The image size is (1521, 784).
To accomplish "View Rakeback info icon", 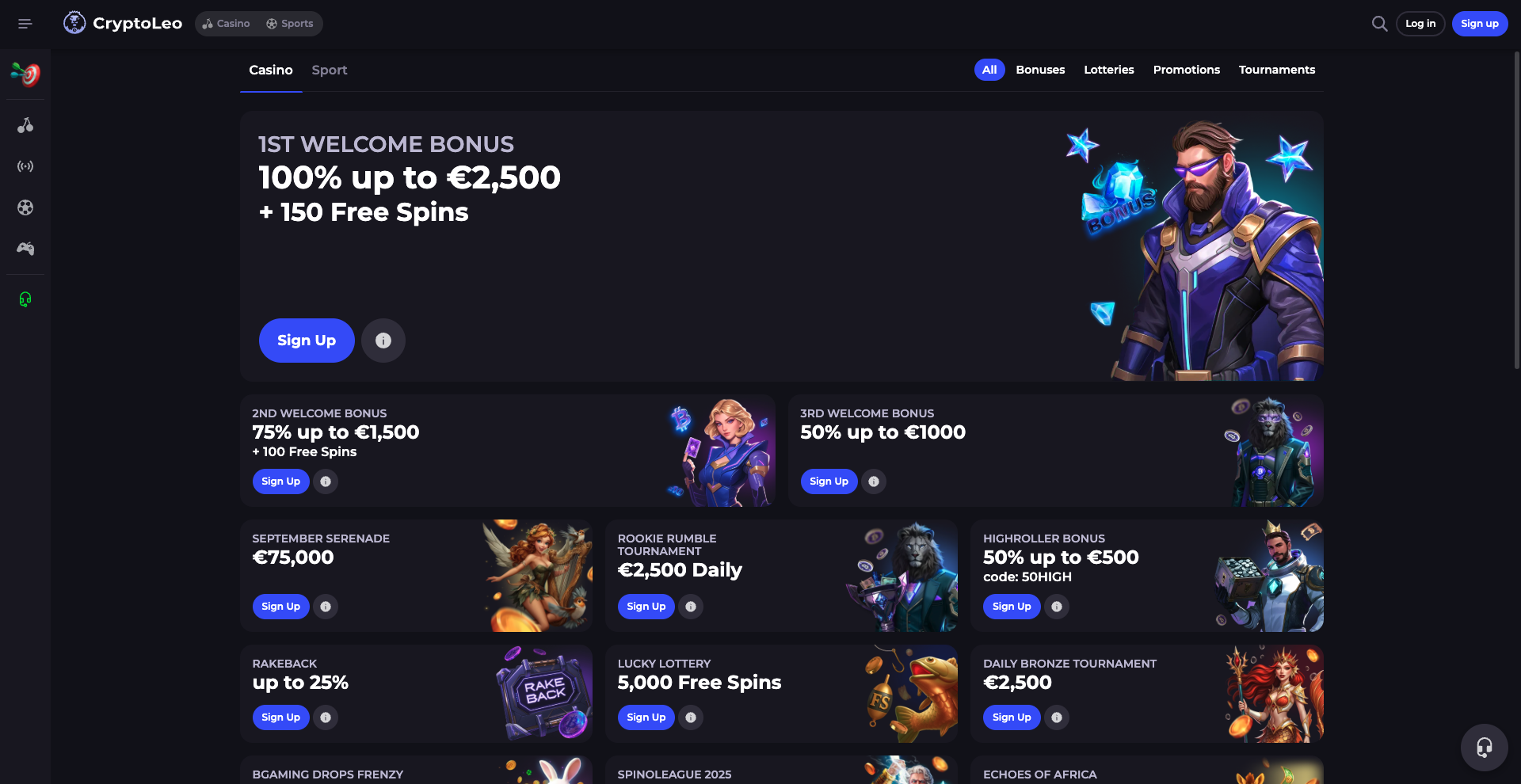I will pyautogui.click(x=326, y=717).
